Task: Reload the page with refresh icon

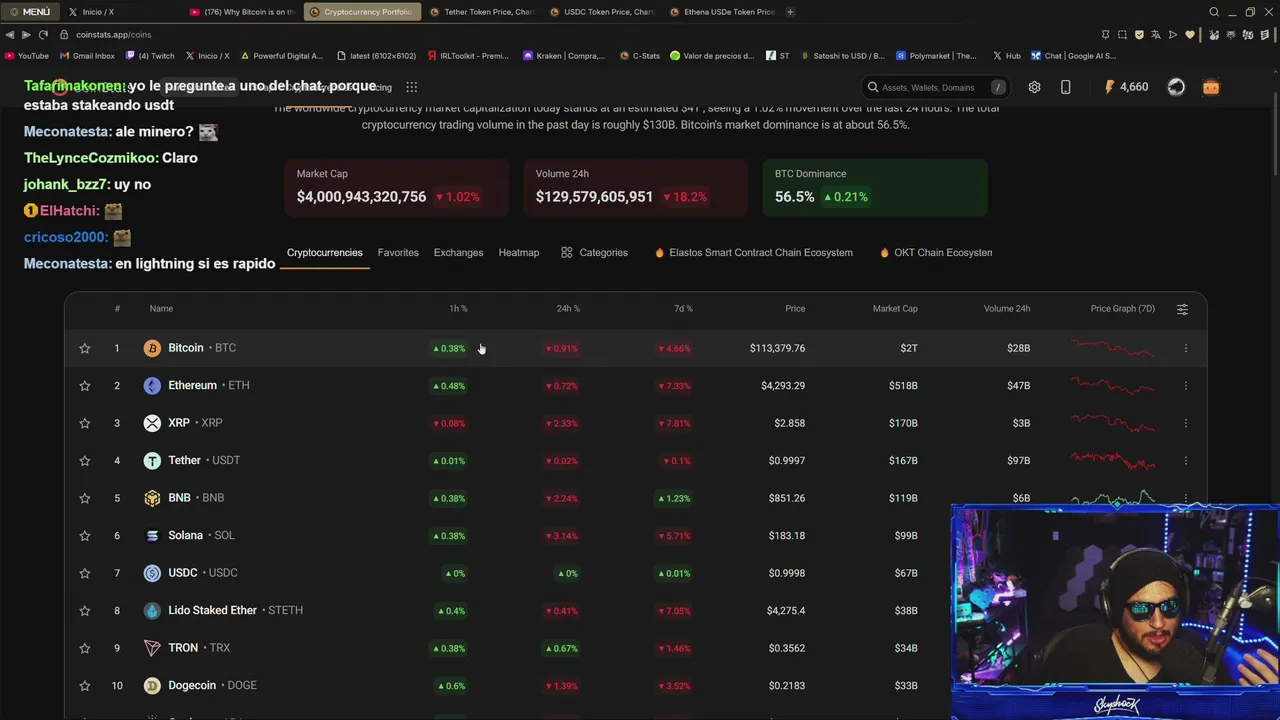Action: 43,34
